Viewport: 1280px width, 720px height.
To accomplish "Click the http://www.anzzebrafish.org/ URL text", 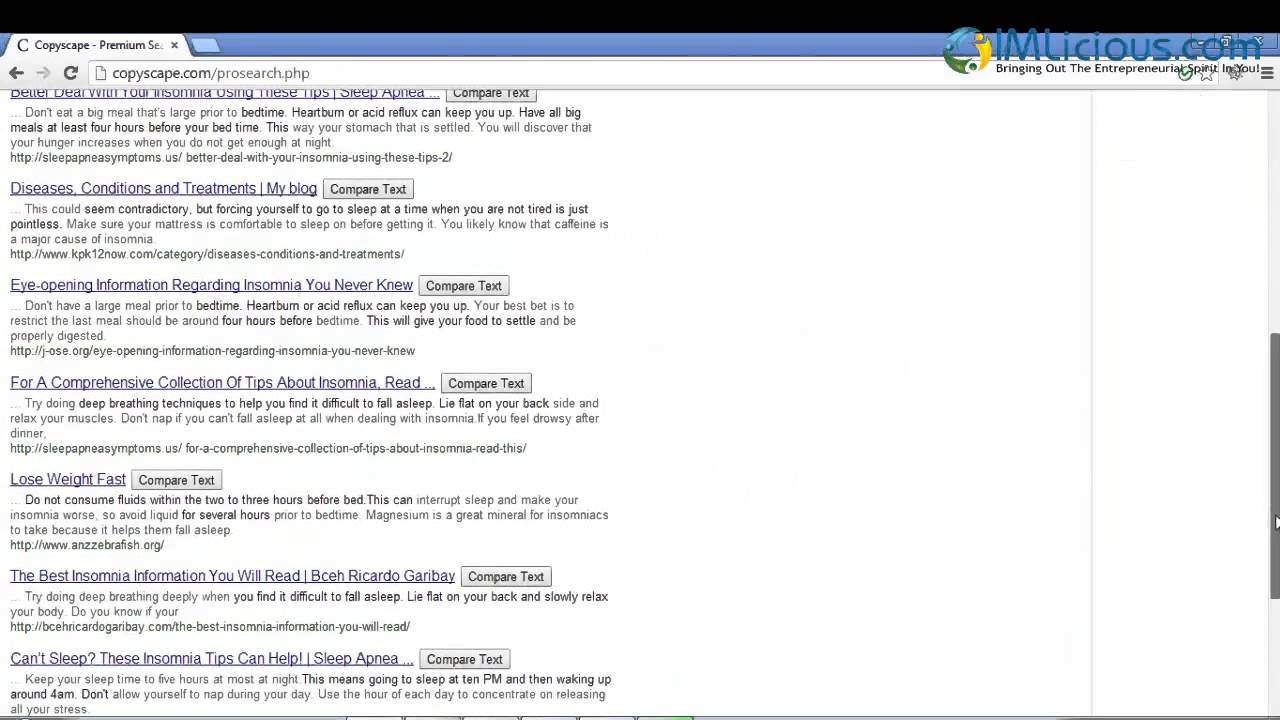I will click(x=87, y=545).
